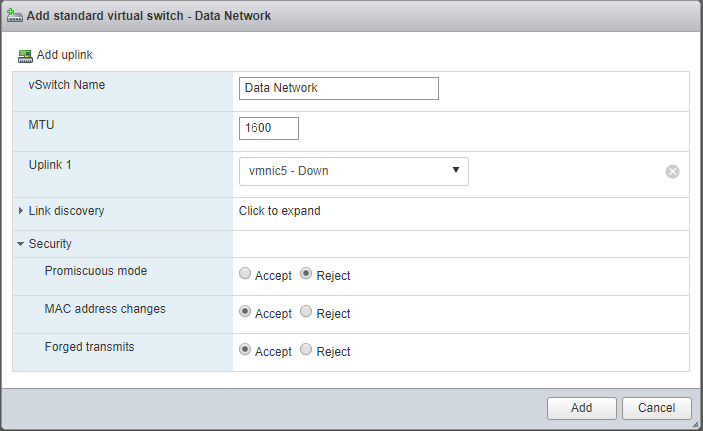703x431 pixels.
Task: Grab the dialog resize handle corner
Action: pos(696,424)
